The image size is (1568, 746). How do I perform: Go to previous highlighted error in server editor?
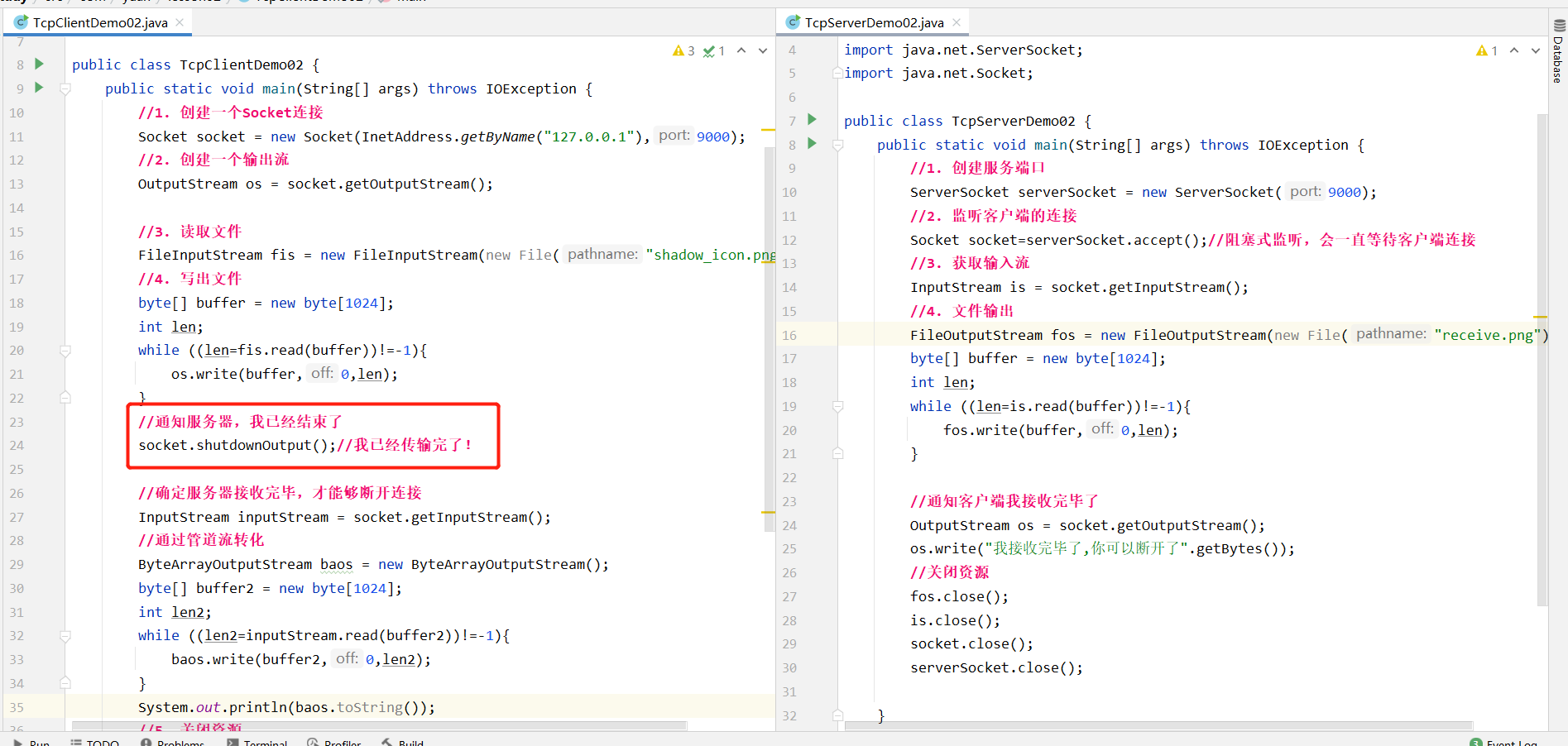coord(1514,50)
